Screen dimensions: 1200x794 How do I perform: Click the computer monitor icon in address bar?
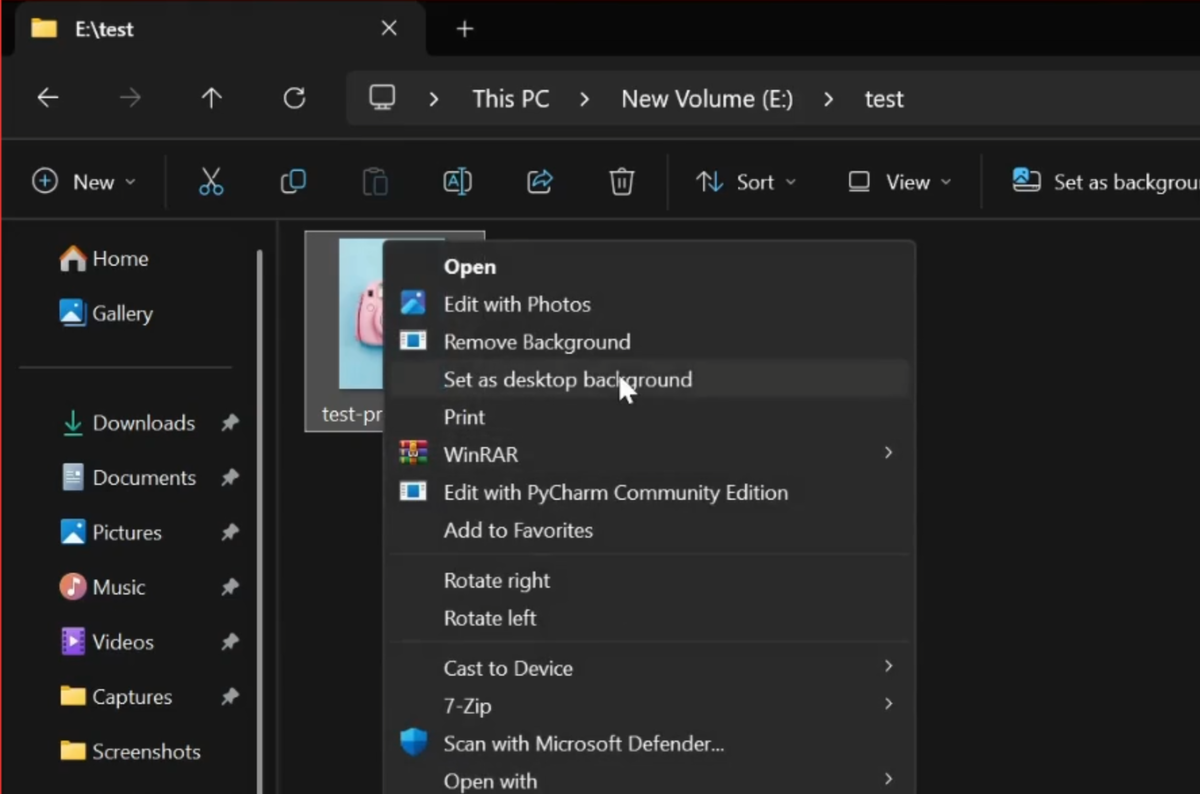[x=382, y=97]
